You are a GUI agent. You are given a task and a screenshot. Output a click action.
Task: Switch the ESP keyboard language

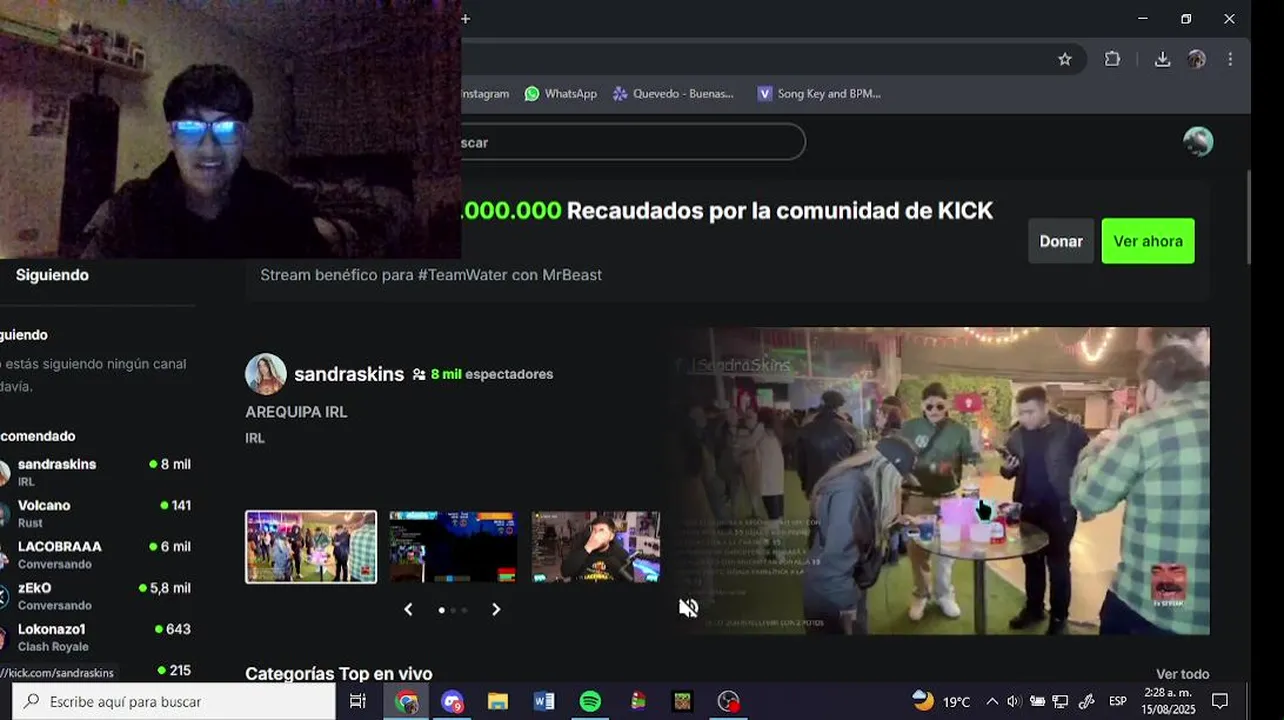click(x=1117, y=701)
